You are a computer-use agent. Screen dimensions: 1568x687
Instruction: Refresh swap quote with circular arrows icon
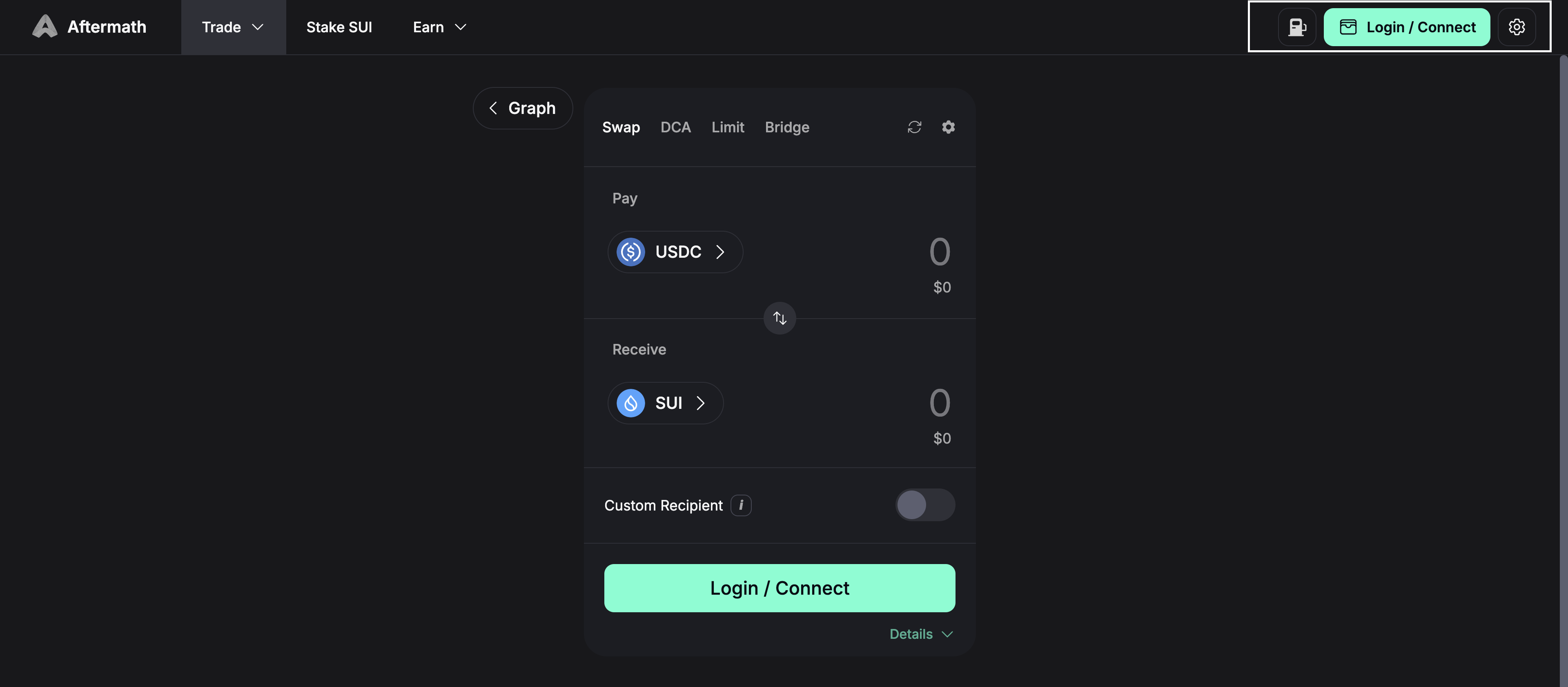point(914,127)
